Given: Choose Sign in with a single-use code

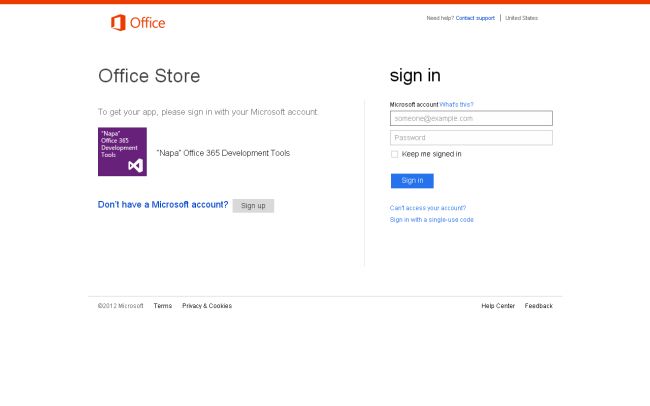Looking at the screenshot, I should [432, 219].
